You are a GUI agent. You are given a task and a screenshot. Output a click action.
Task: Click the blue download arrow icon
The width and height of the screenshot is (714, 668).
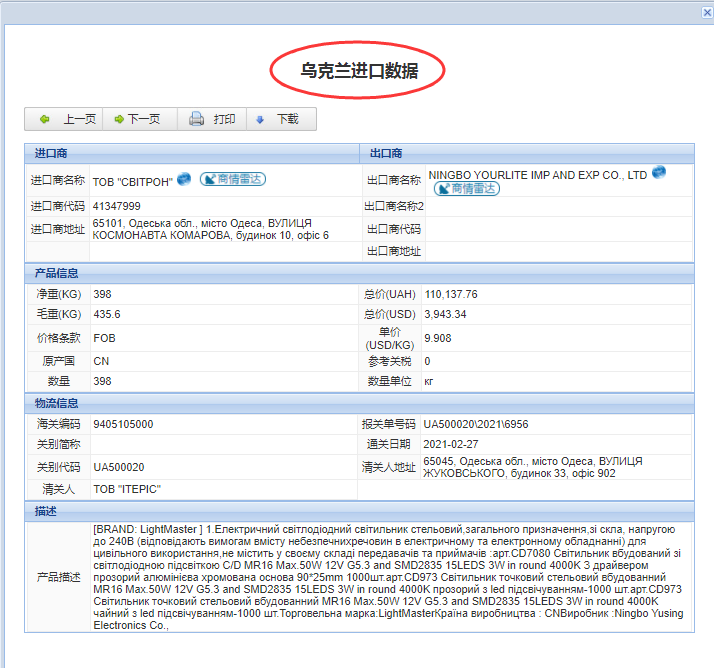(261, 119)
